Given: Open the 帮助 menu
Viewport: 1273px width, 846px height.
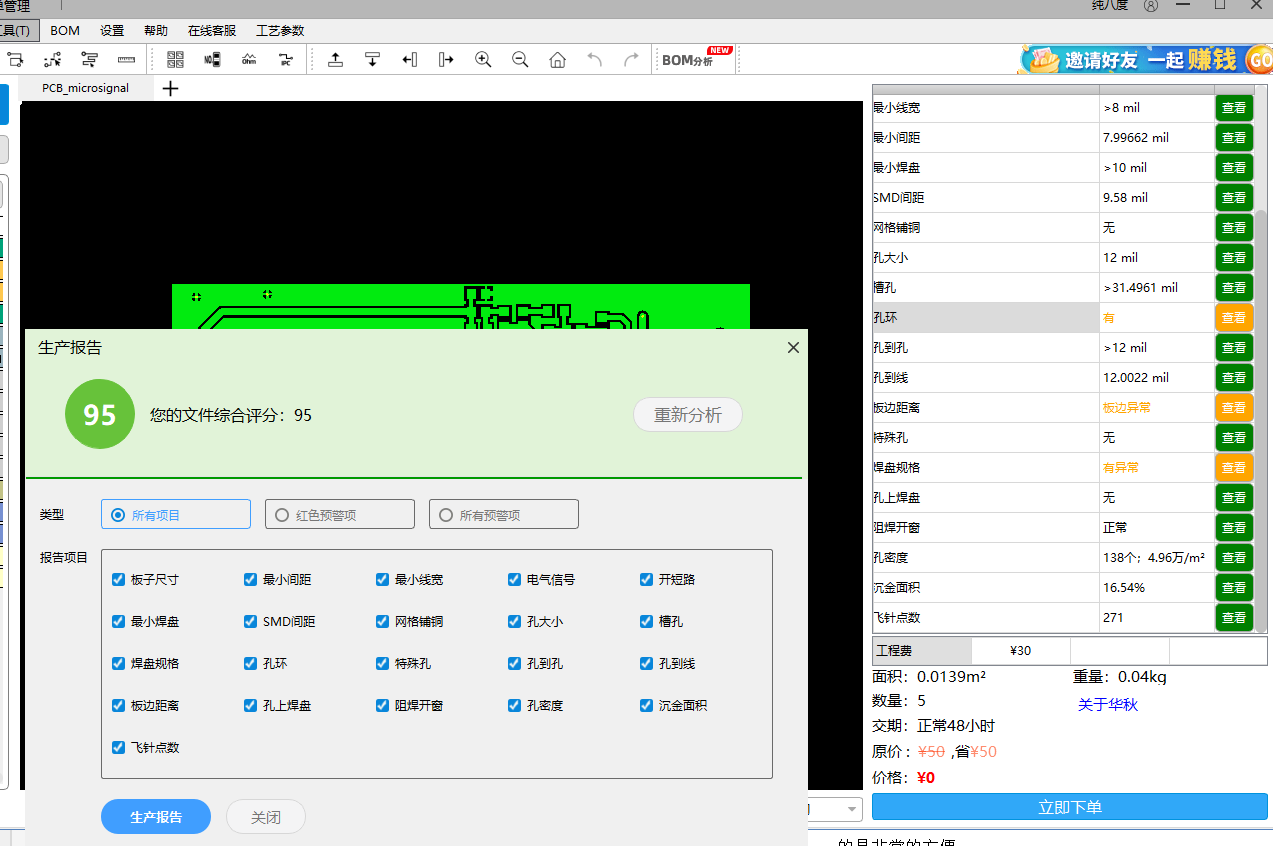Looking at the screenshot, I should [156, 31].
